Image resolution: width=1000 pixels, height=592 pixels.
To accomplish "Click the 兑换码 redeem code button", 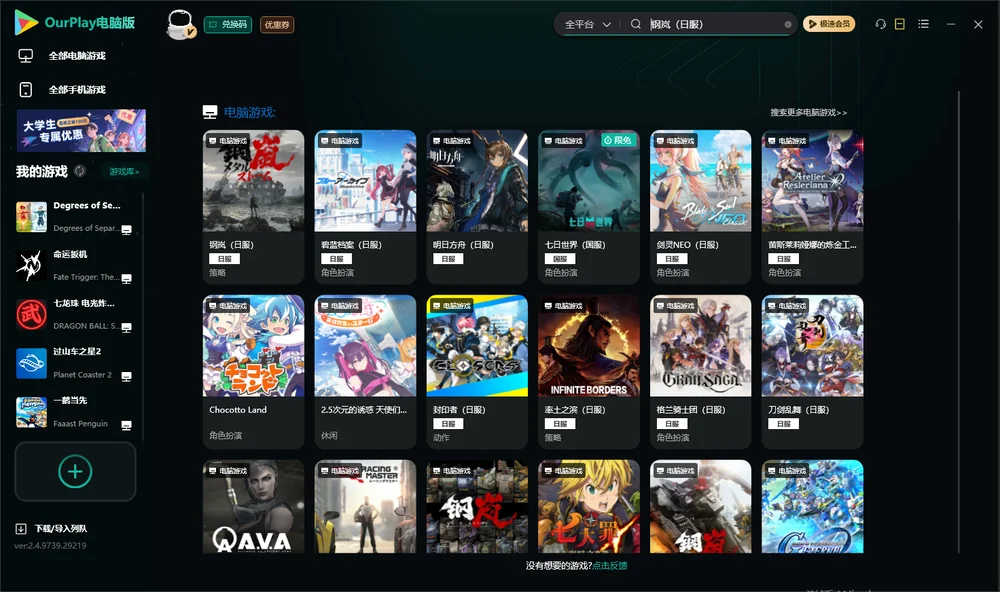I will click(228, 25).
